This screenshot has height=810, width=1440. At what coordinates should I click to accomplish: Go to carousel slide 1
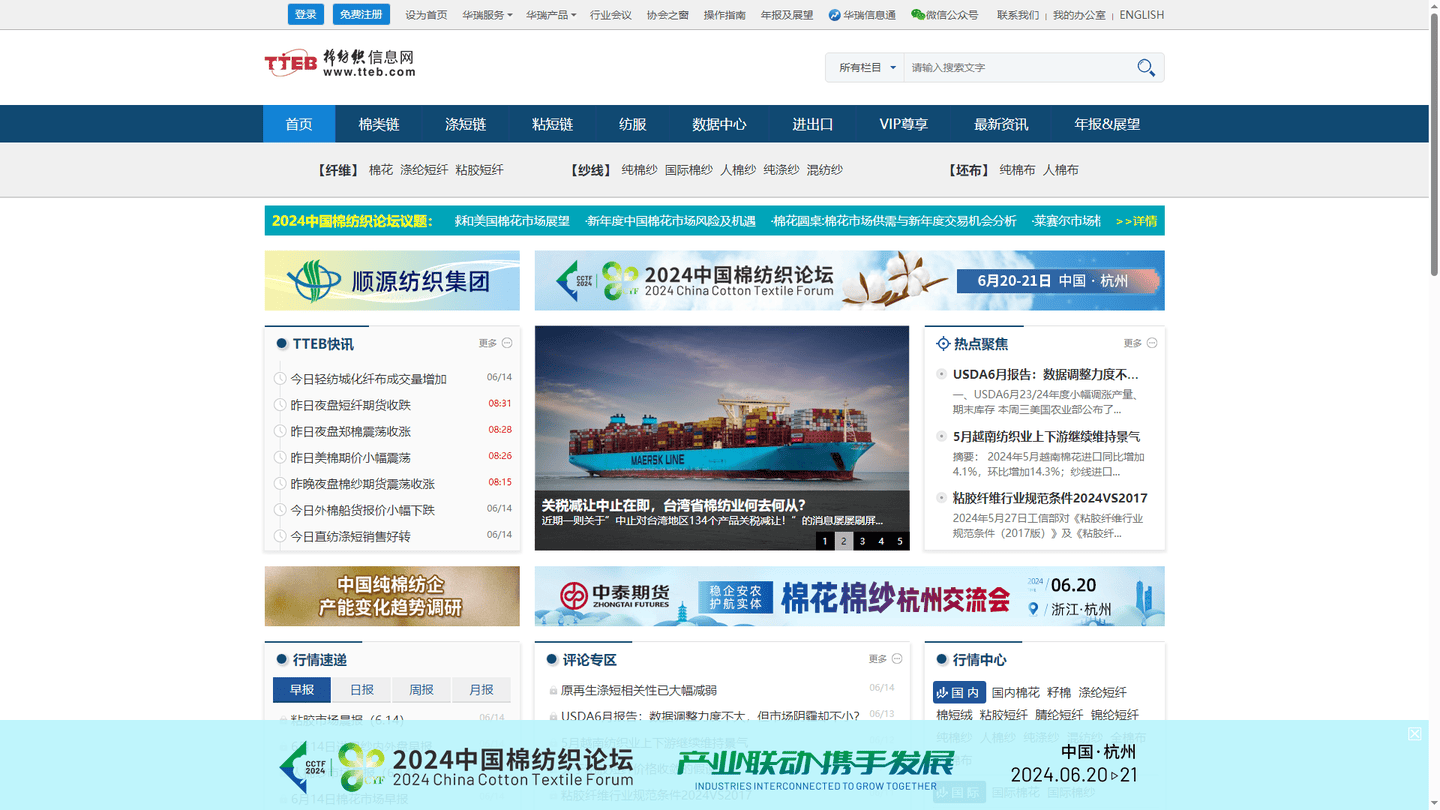coord(825,541)
